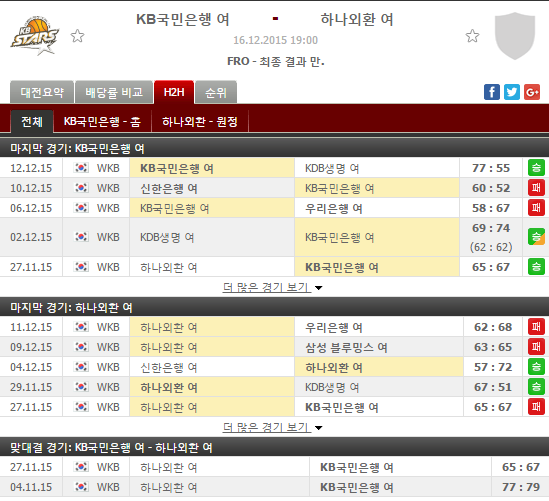The width and height of the screenshot is (549, 501).
Task: Select the 전체 sub-tab
Action: [x=32, y=121]
